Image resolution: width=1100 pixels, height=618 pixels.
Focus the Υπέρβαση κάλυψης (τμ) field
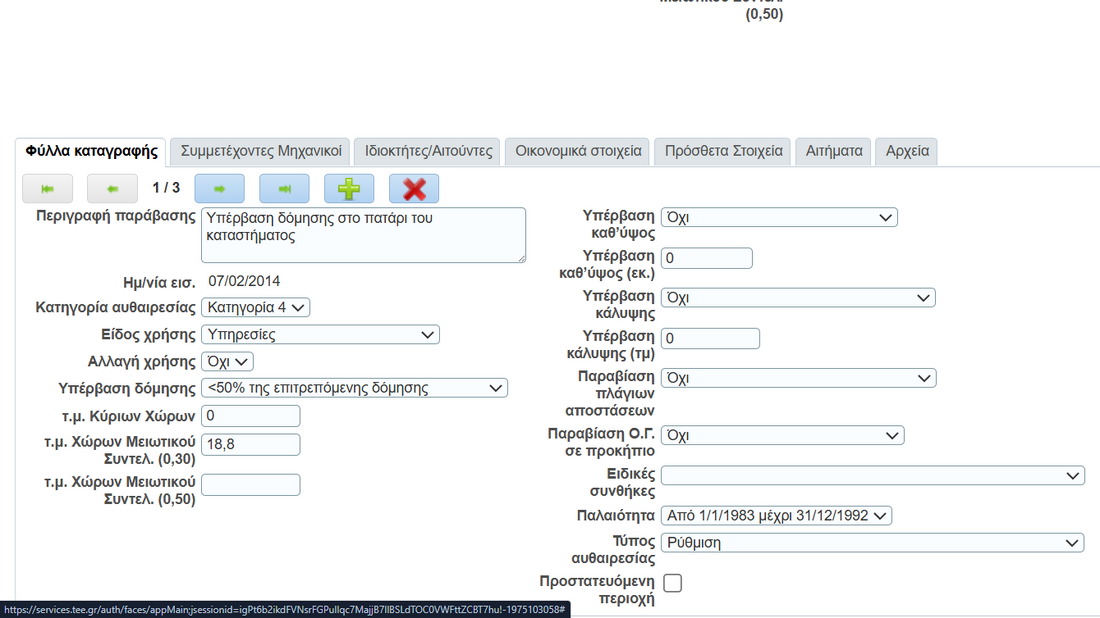[711, 339]
